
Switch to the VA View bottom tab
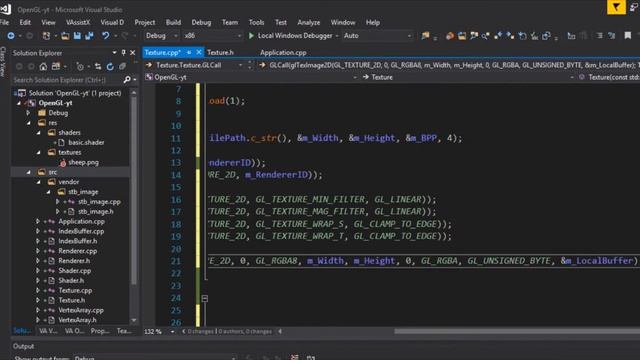pos(48,331)
